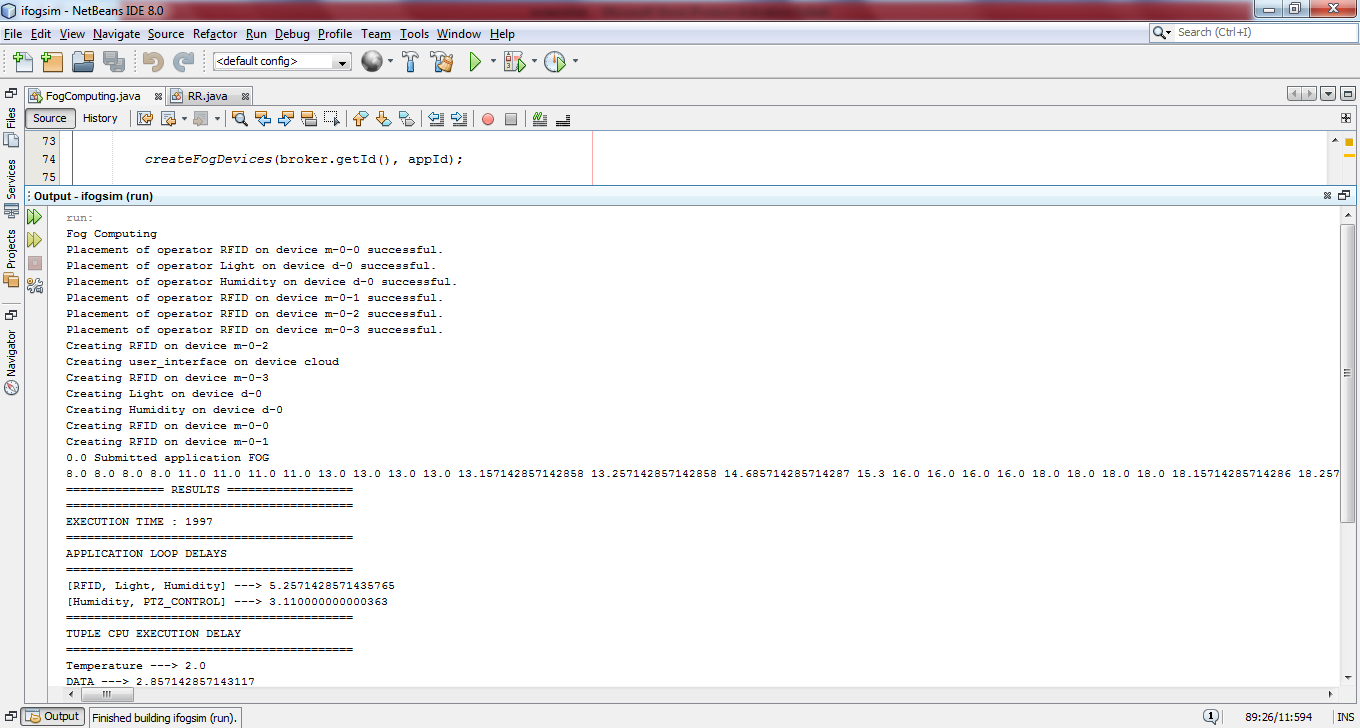Expand the Debug Project dropdown arrow
Image resolution: width=1360 pixels, height=728 pixels.
[534, 62]
